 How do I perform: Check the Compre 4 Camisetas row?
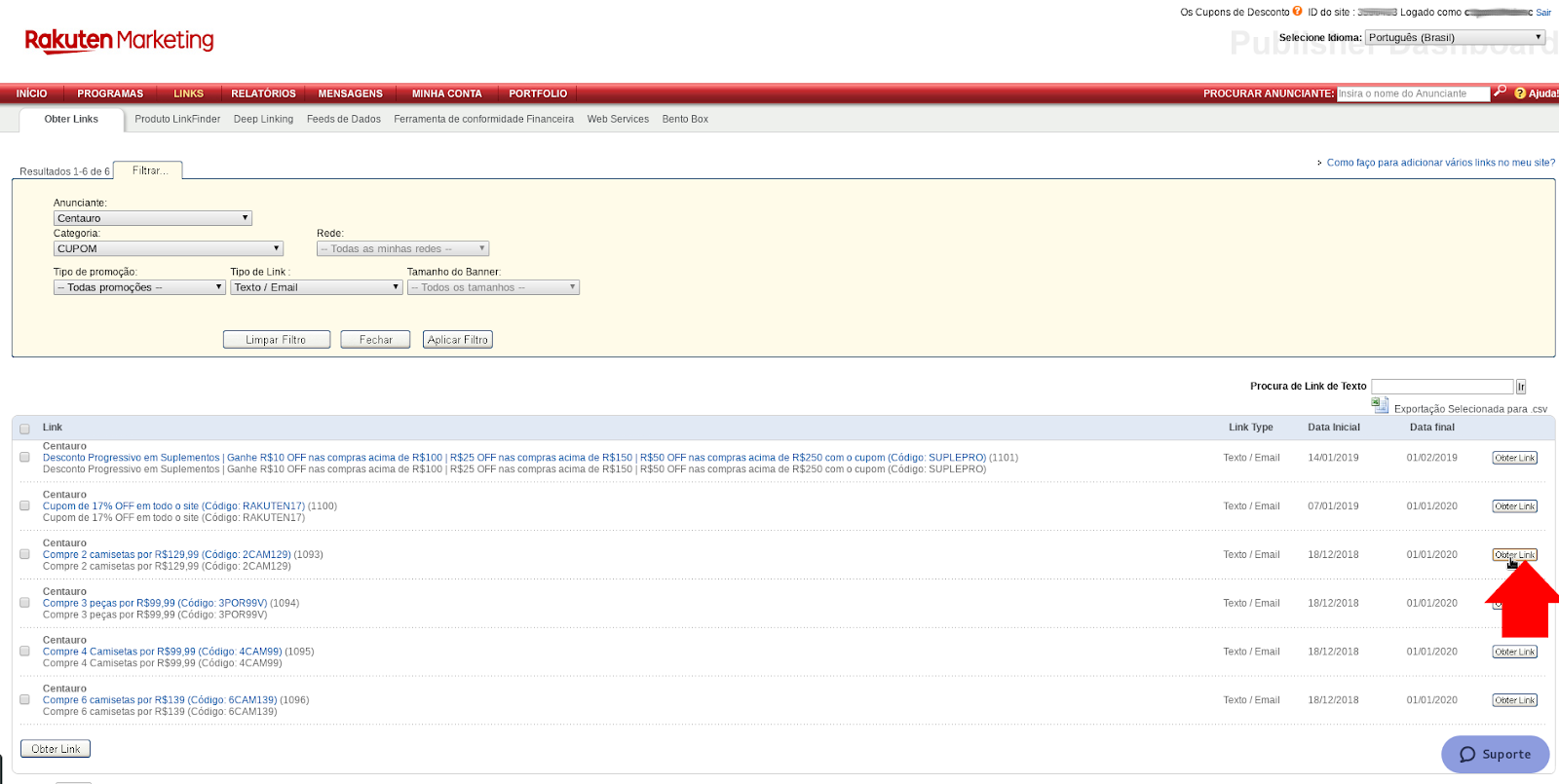(24, 651)
